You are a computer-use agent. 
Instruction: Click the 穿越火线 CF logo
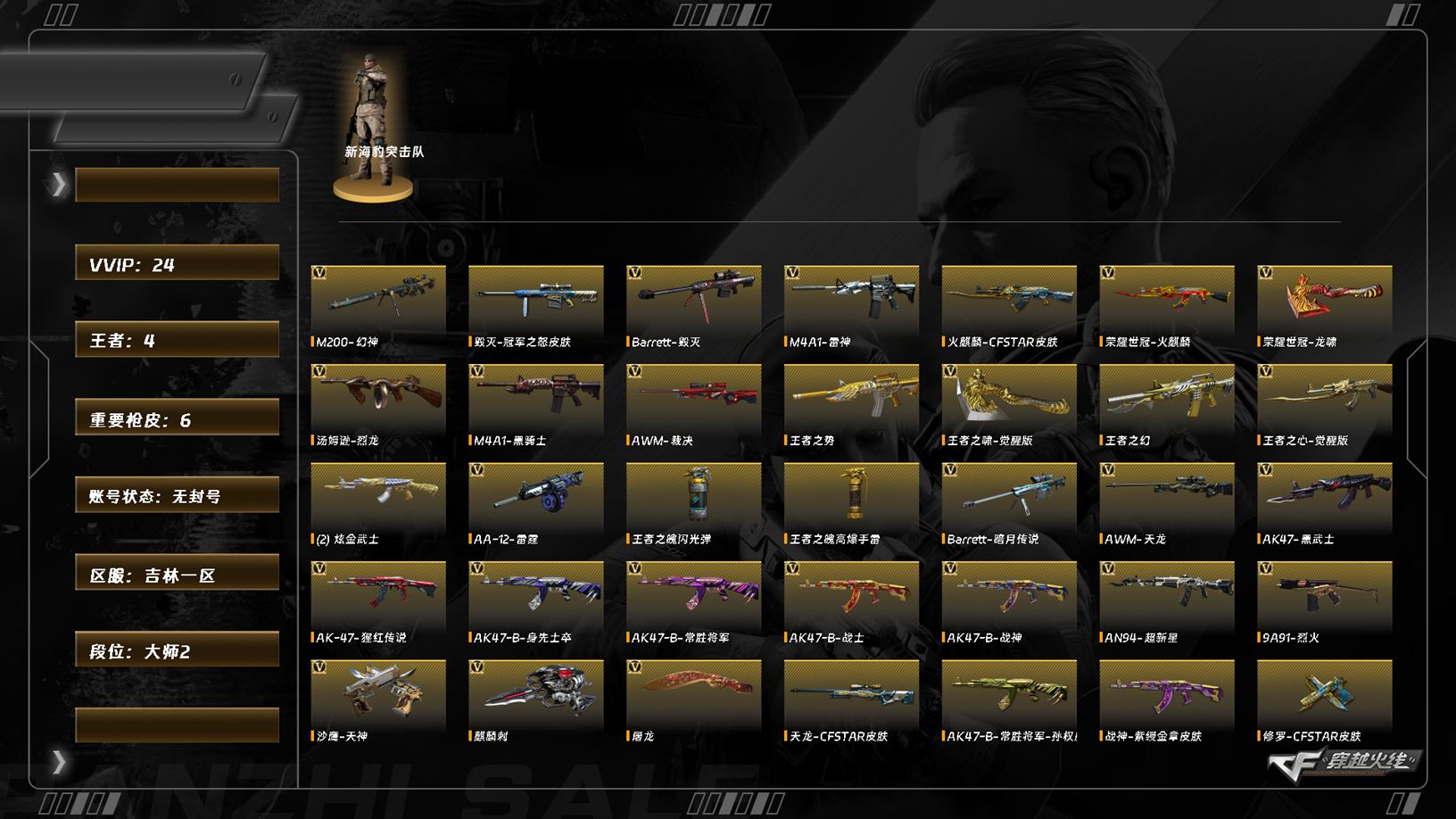point(1343,764)
